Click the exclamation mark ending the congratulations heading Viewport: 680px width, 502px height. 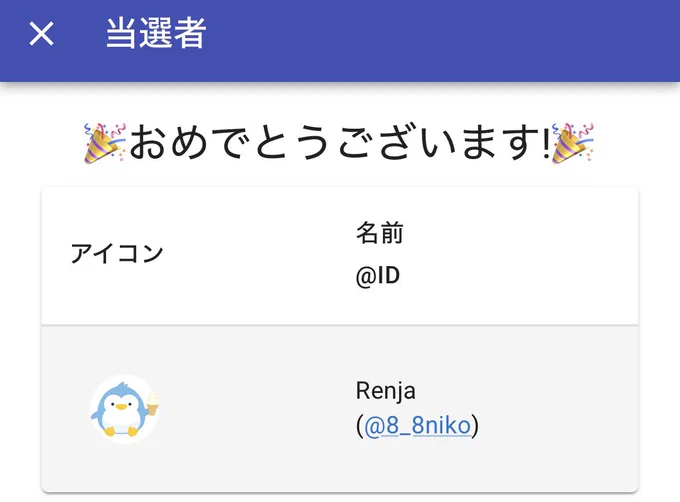(546, 143)
